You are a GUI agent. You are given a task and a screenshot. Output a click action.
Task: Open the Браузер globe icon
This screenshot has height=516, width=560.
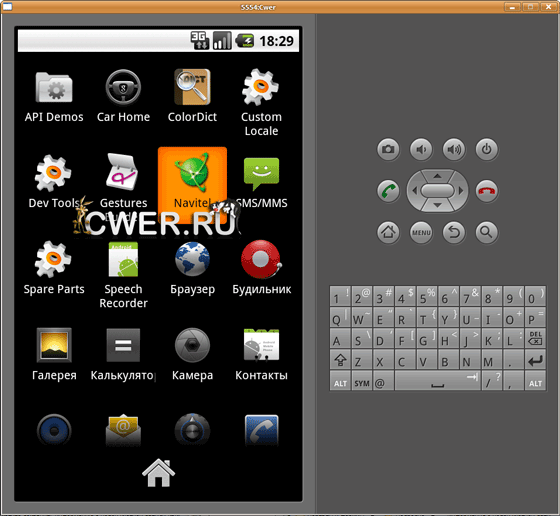pos(192,269)
